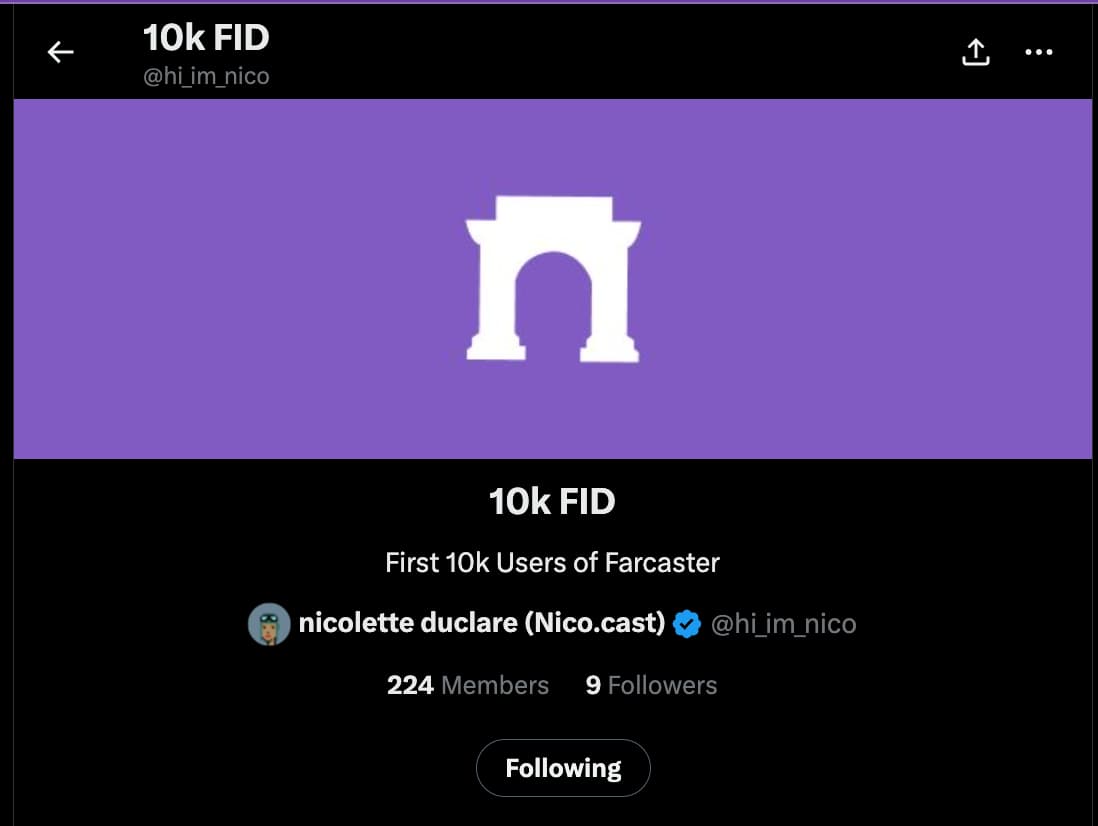Go back using the left arrow
Viewport: 1098px width, 826px height.
[x=61, y=53]
